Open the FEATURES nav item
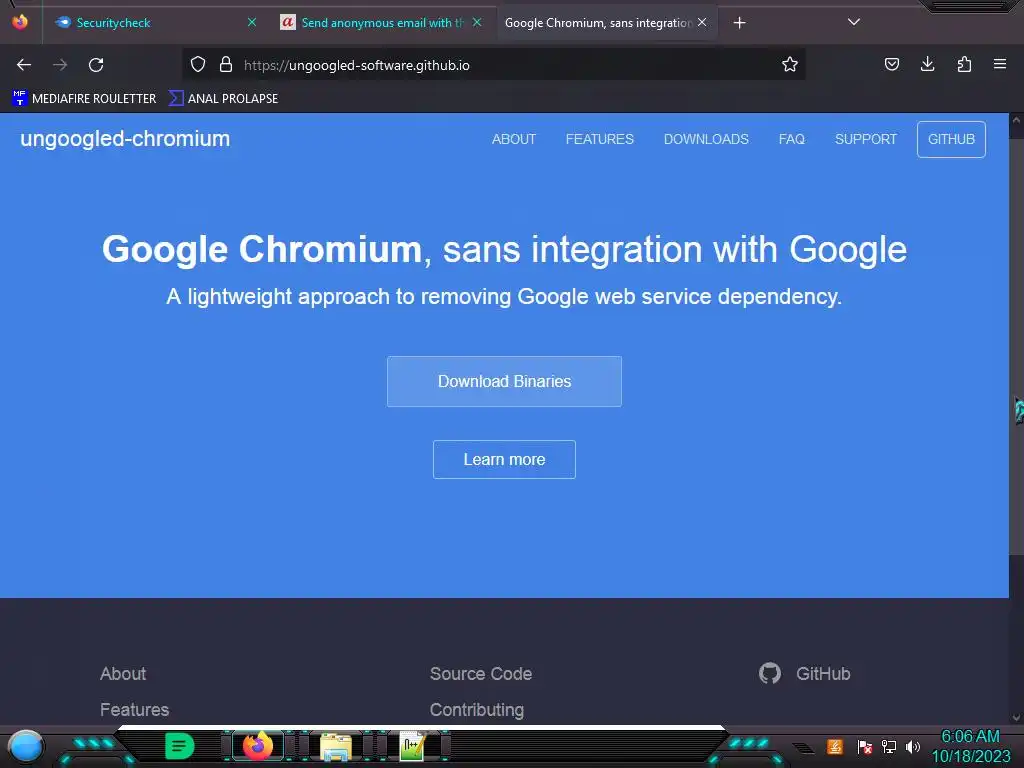Viewport: 1024px width, 768px height. click(x=600, y=139)
